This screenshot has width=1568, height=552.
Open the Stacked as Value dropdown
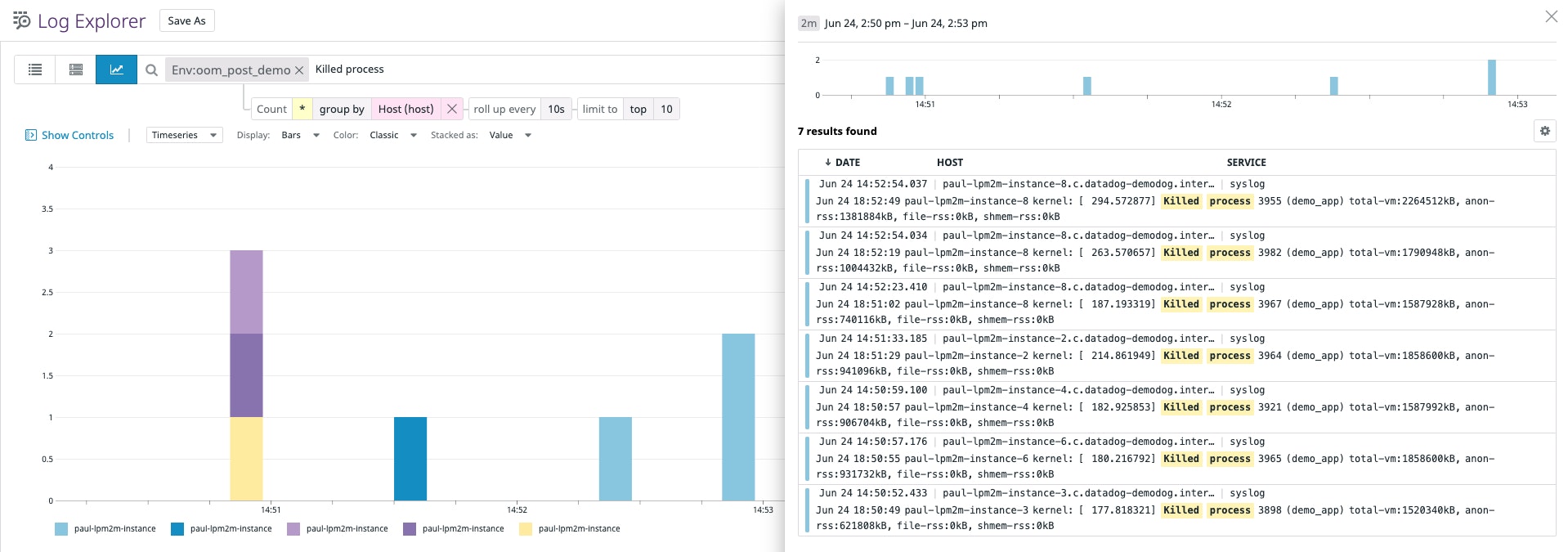[510, 135]
